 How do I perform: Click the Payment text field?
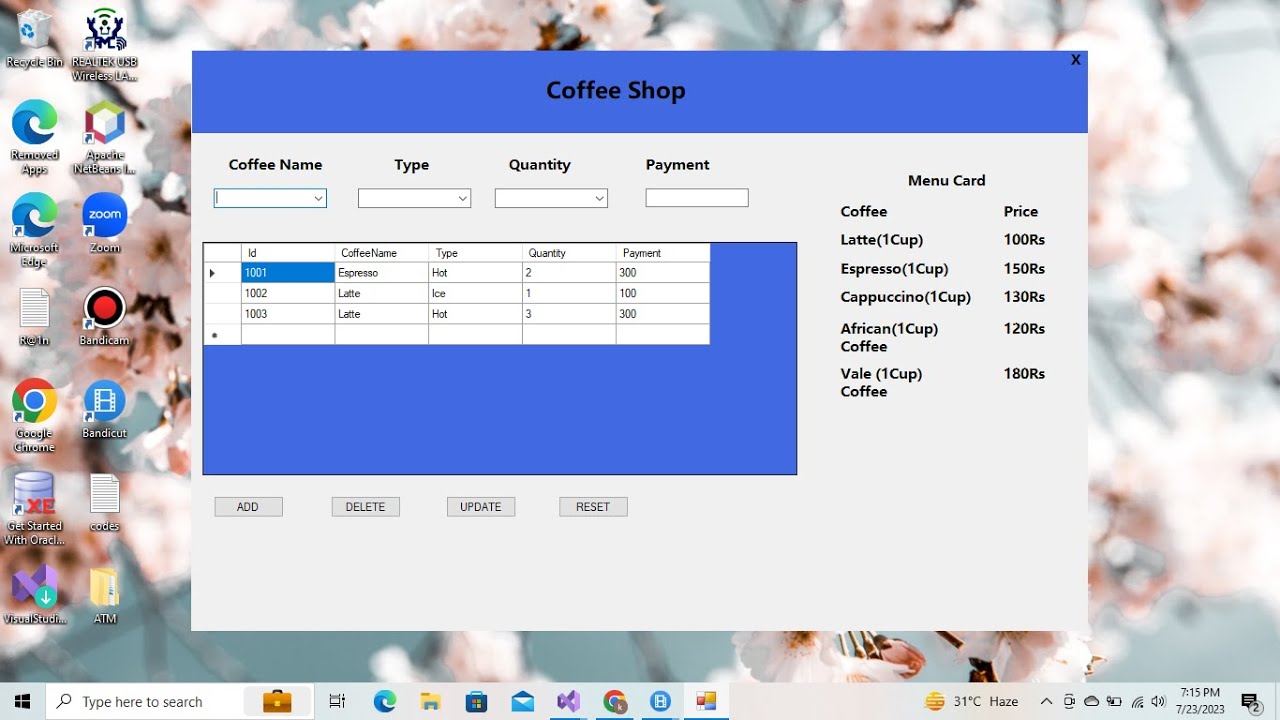click(x=697, y=198)
